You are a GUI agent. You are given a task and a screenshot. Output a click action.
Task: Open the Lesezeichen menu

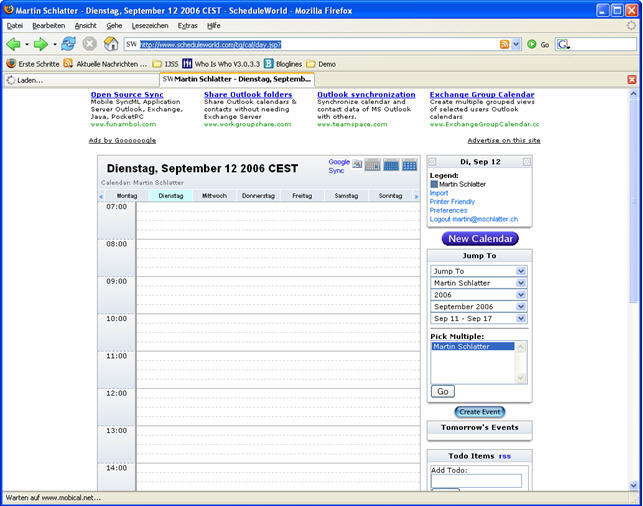(x=150, y=25)
